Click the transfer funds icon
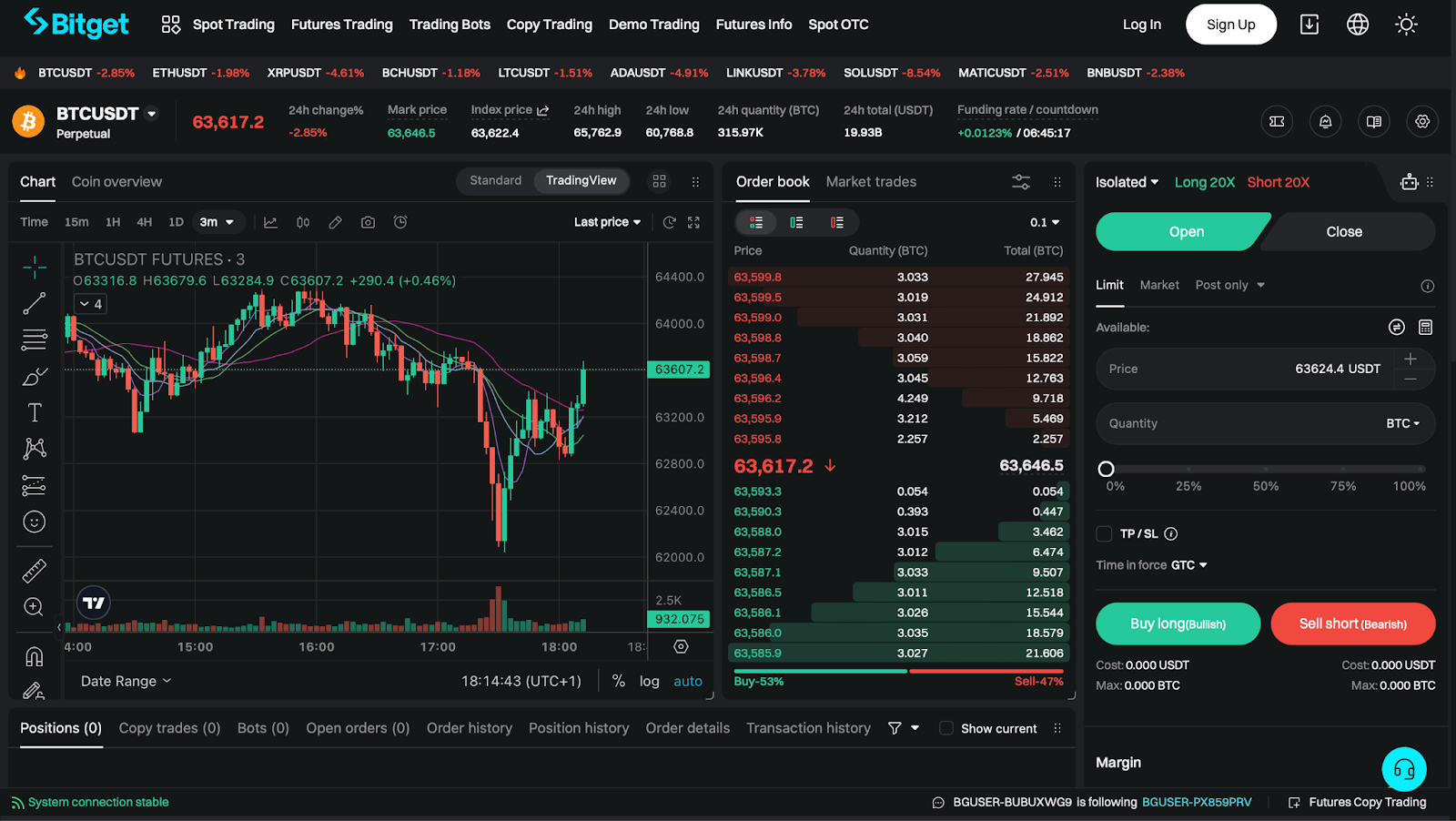Viewport: 1456px width, 821px height. pos(1396,327)
